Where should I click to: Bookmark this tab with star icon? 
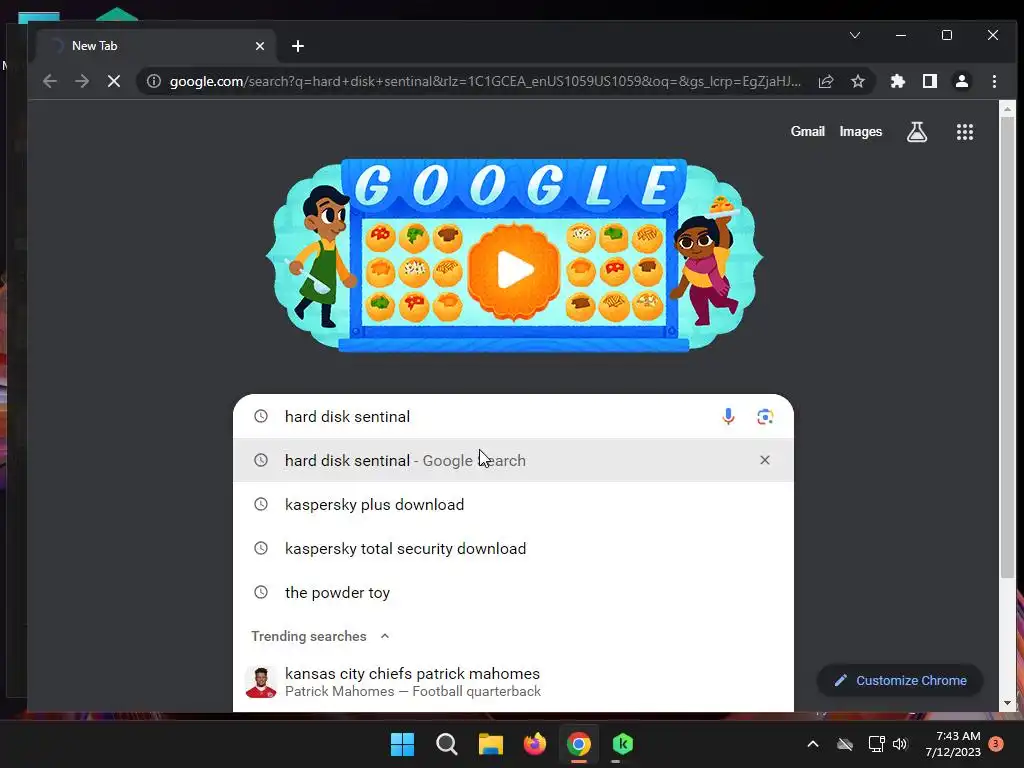coord(858,81)
